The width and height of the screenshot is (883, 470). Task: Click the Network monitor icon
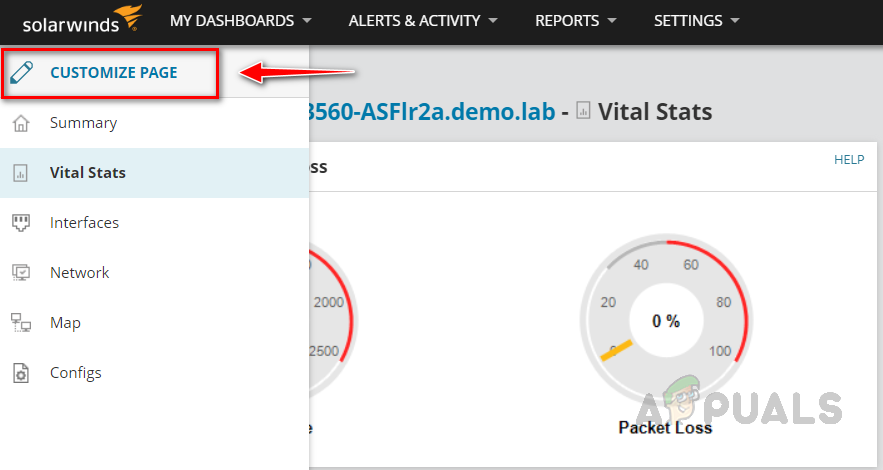(x=21, y=273)
